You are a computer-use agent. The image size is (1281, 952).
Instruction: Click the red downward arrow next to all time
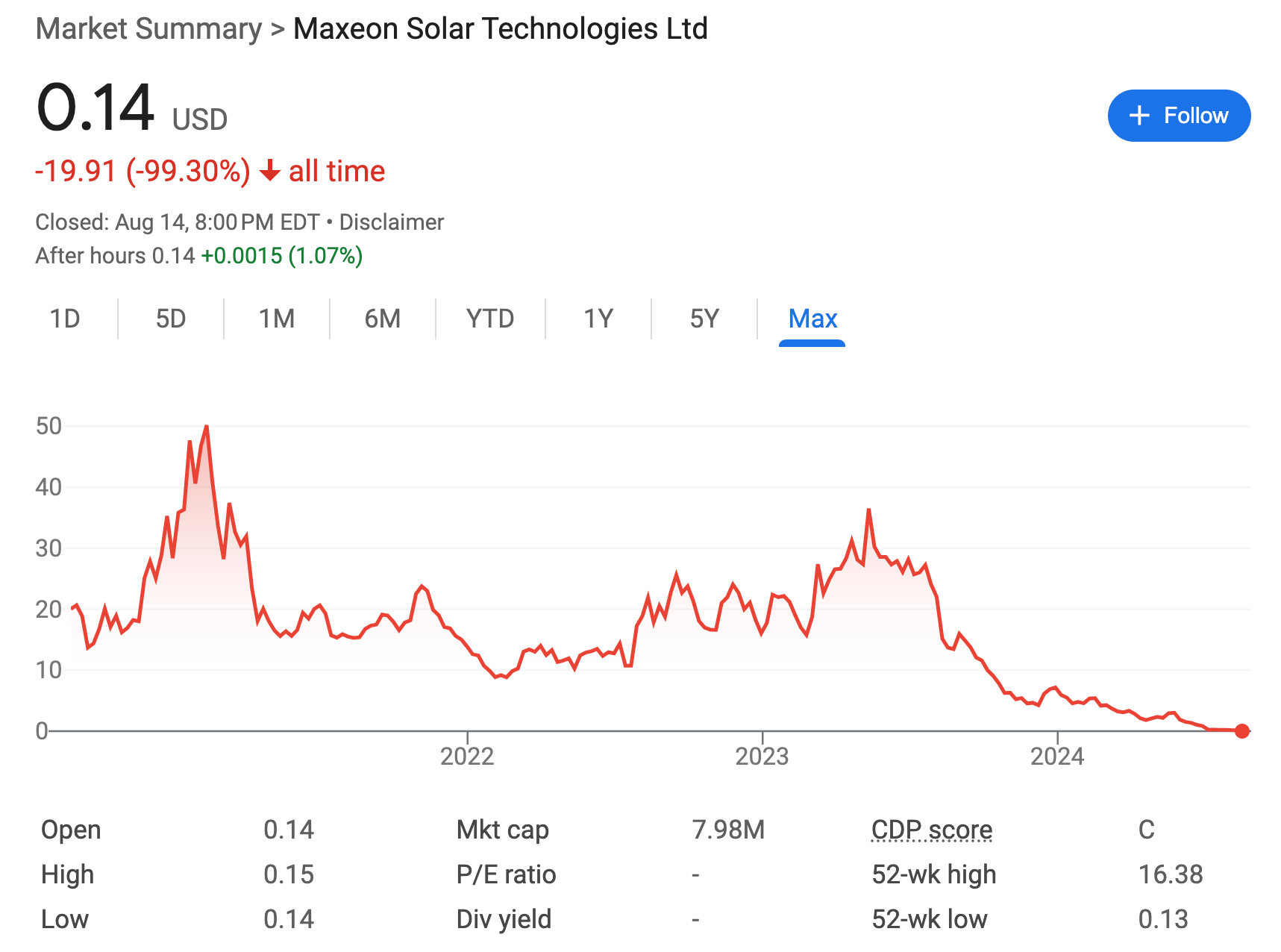[270, 171]
